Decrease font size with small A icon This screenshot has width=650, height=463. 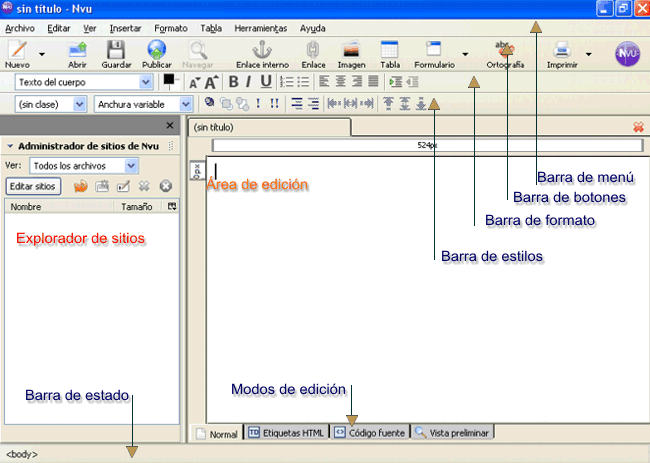(194, 82)
